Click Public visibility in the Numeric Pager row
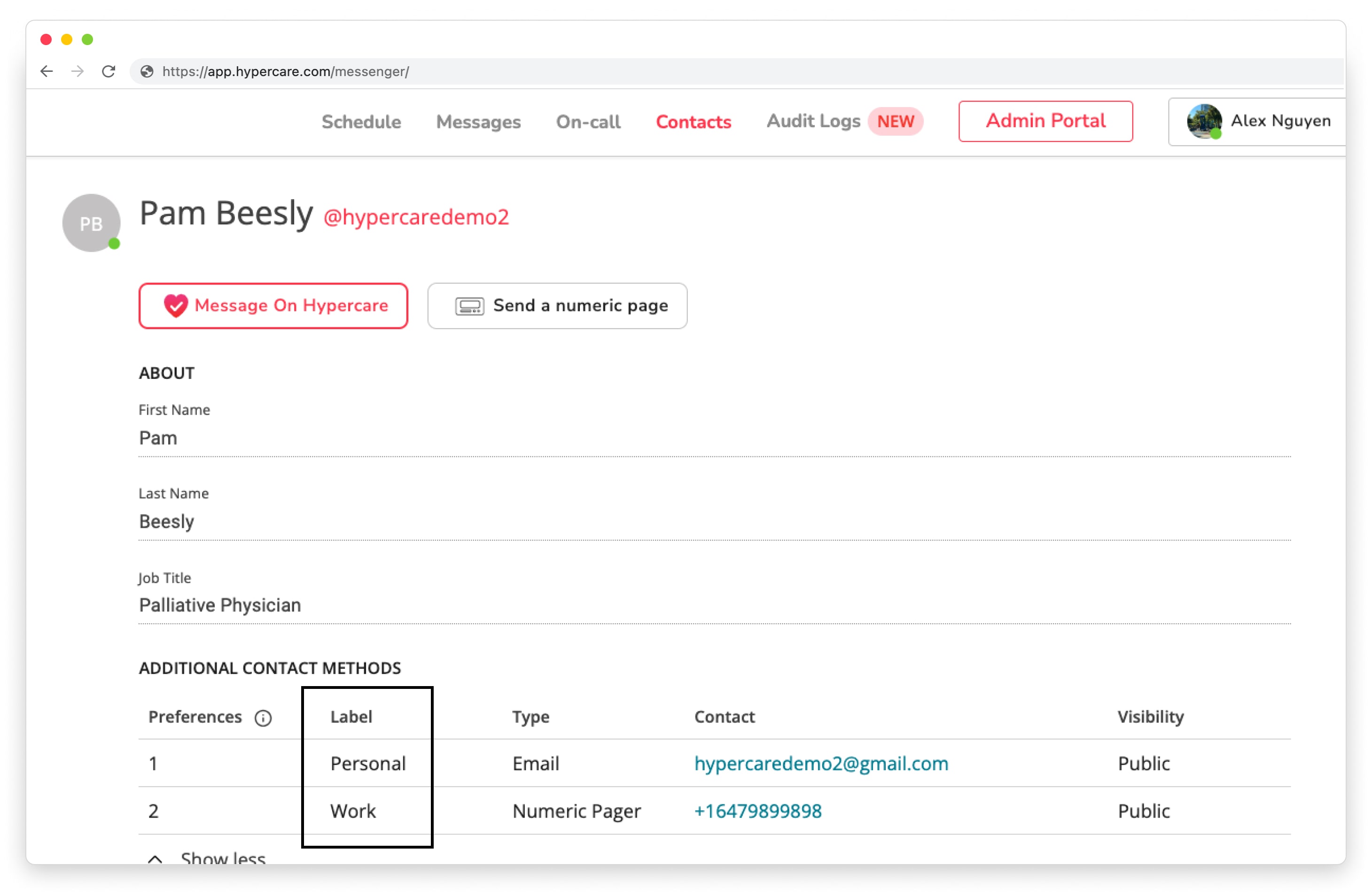This screenshot has height=896, width=1372. pos(1144,811)
